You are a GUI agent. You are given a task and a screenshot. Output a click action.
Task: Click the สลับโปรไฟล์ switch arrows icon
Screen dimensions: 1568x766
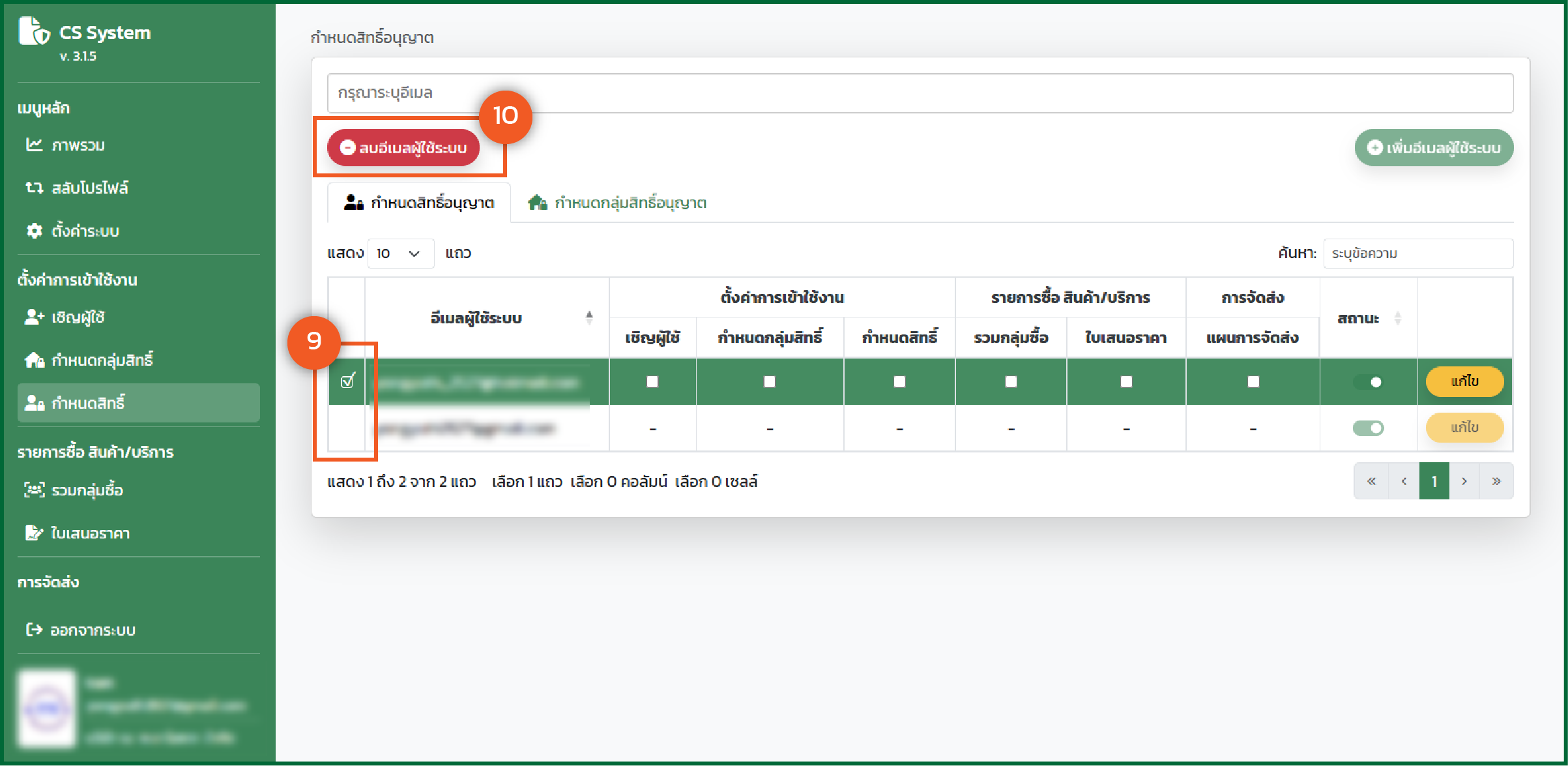(x=34, y=188)
